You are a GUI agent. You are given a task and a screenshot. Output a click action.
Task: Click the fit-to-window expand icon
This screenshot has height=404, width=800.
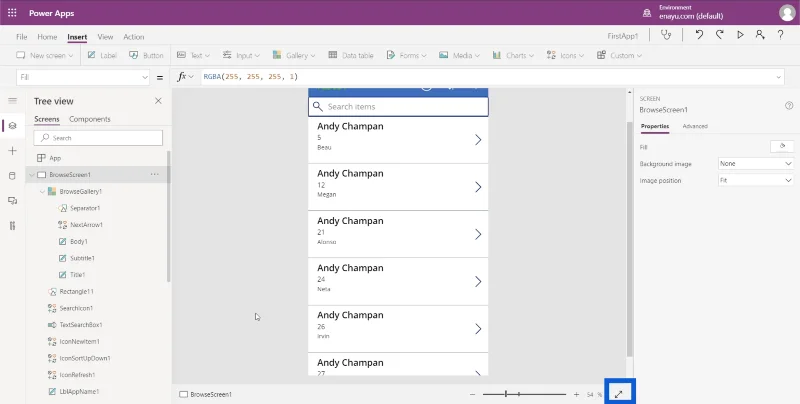pos(619,394)
